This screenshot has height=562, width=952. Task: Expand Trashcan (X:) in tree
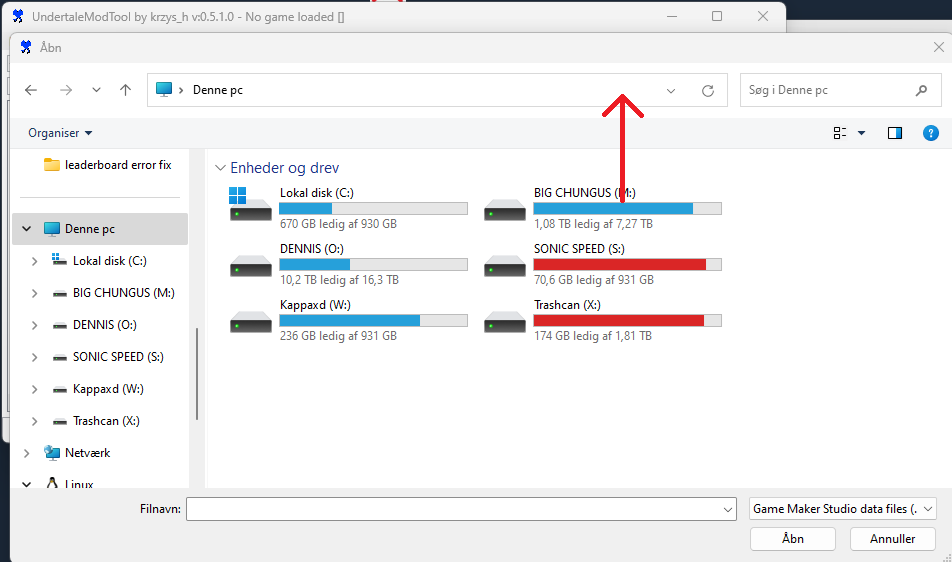35,421
